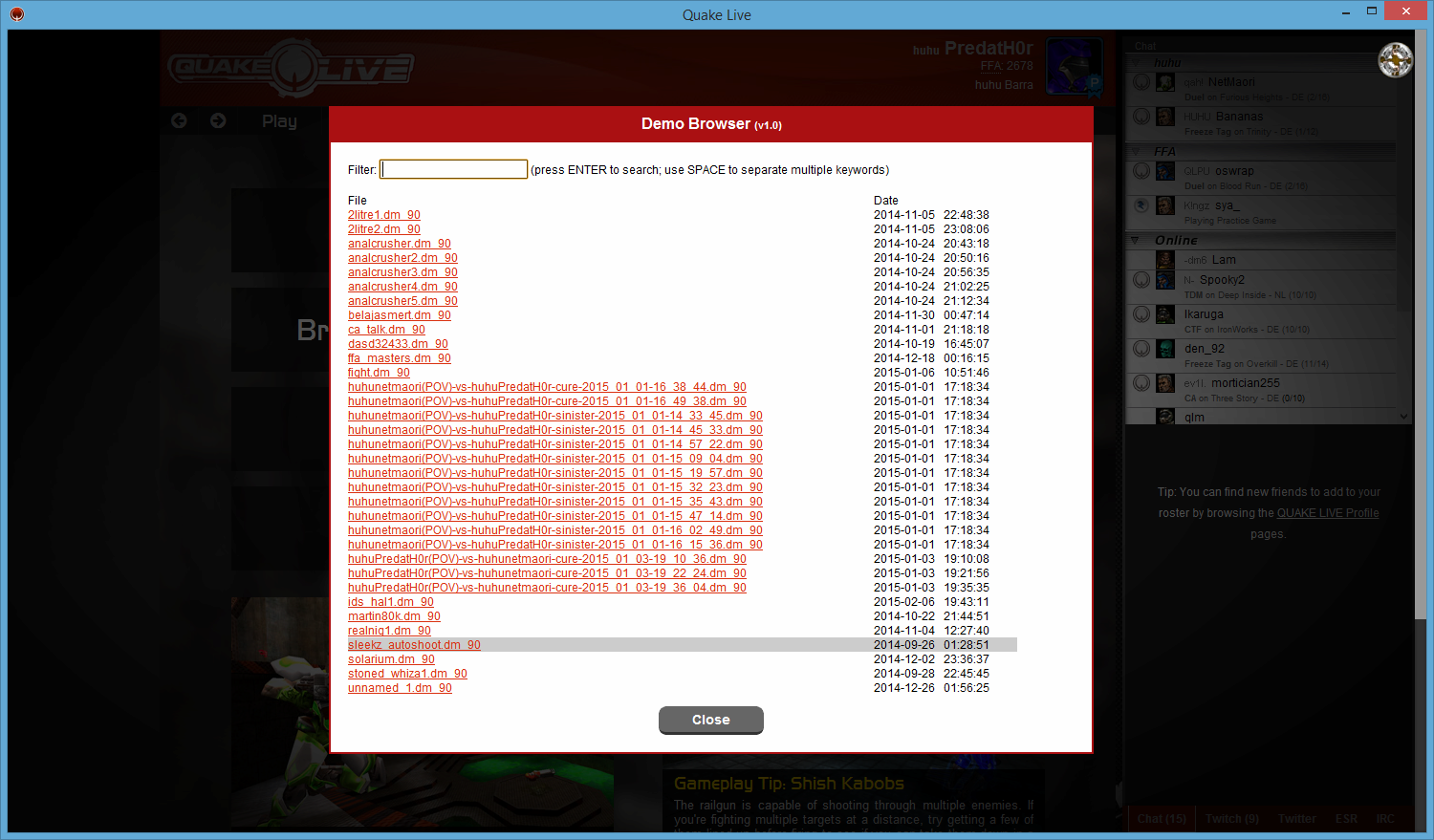
Task: Open the sleekz_autoshoot.dm_90 demo file
Action: [414, 645]
